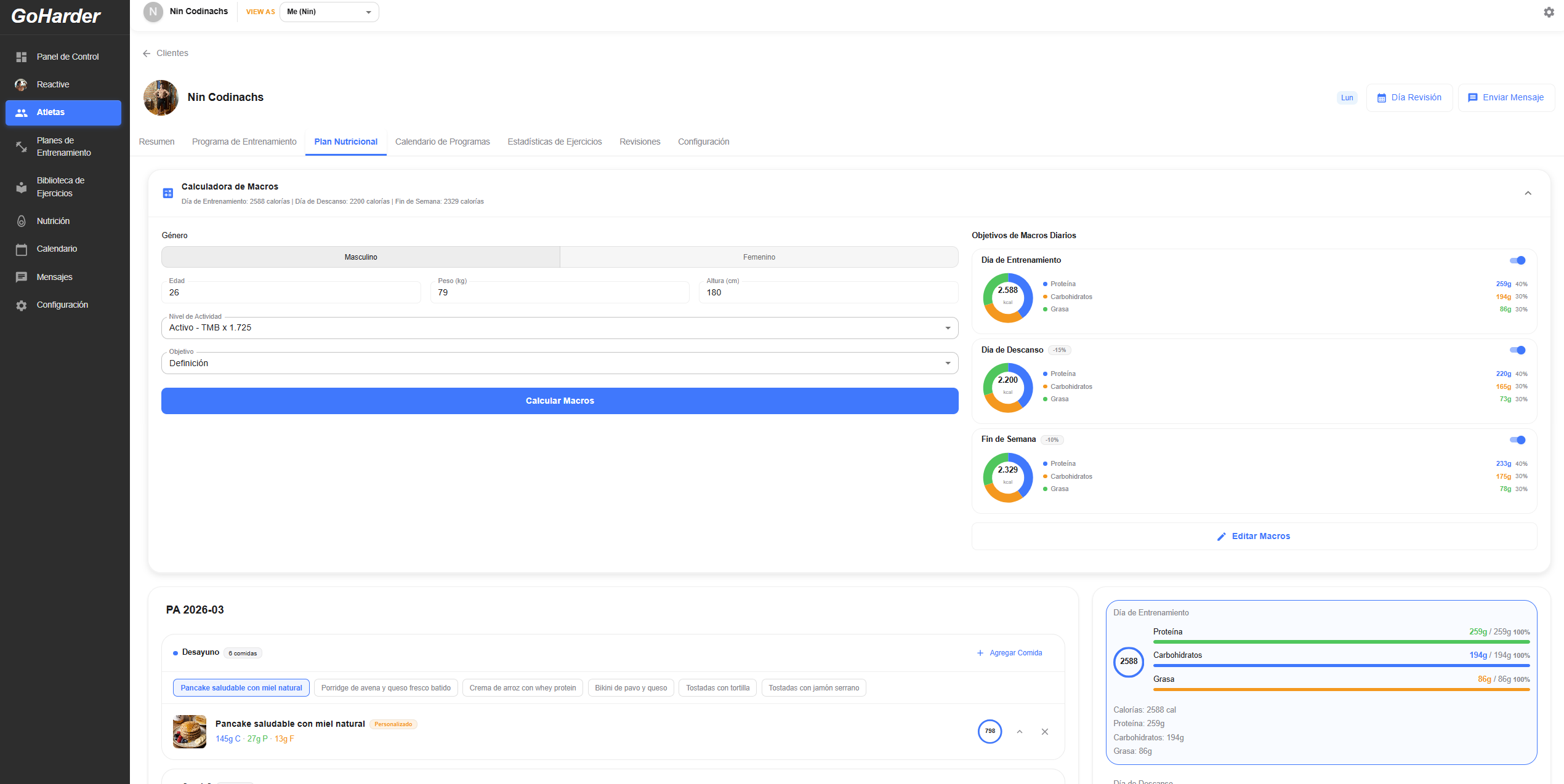
Task: Click the Calendario icon in sidebar
Action: tap(22, 249)
